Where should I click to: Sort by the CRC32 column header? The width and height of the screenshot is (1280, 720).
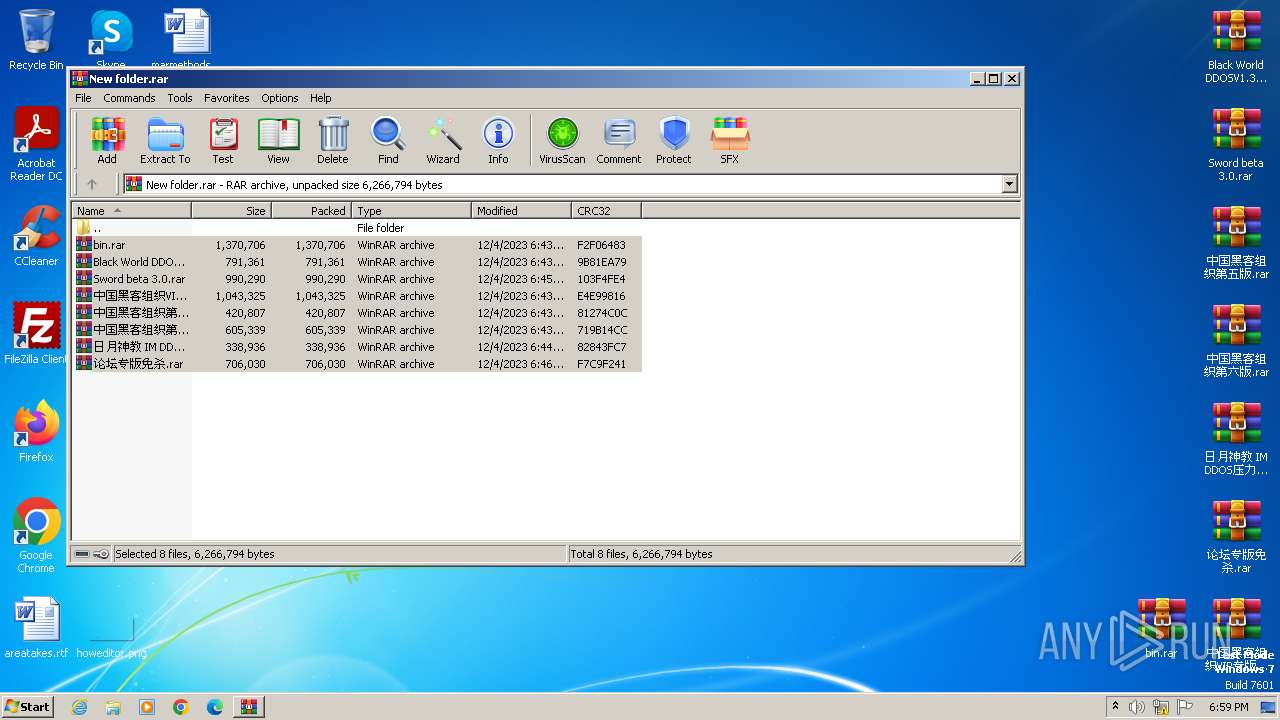(x=606, y=211)
